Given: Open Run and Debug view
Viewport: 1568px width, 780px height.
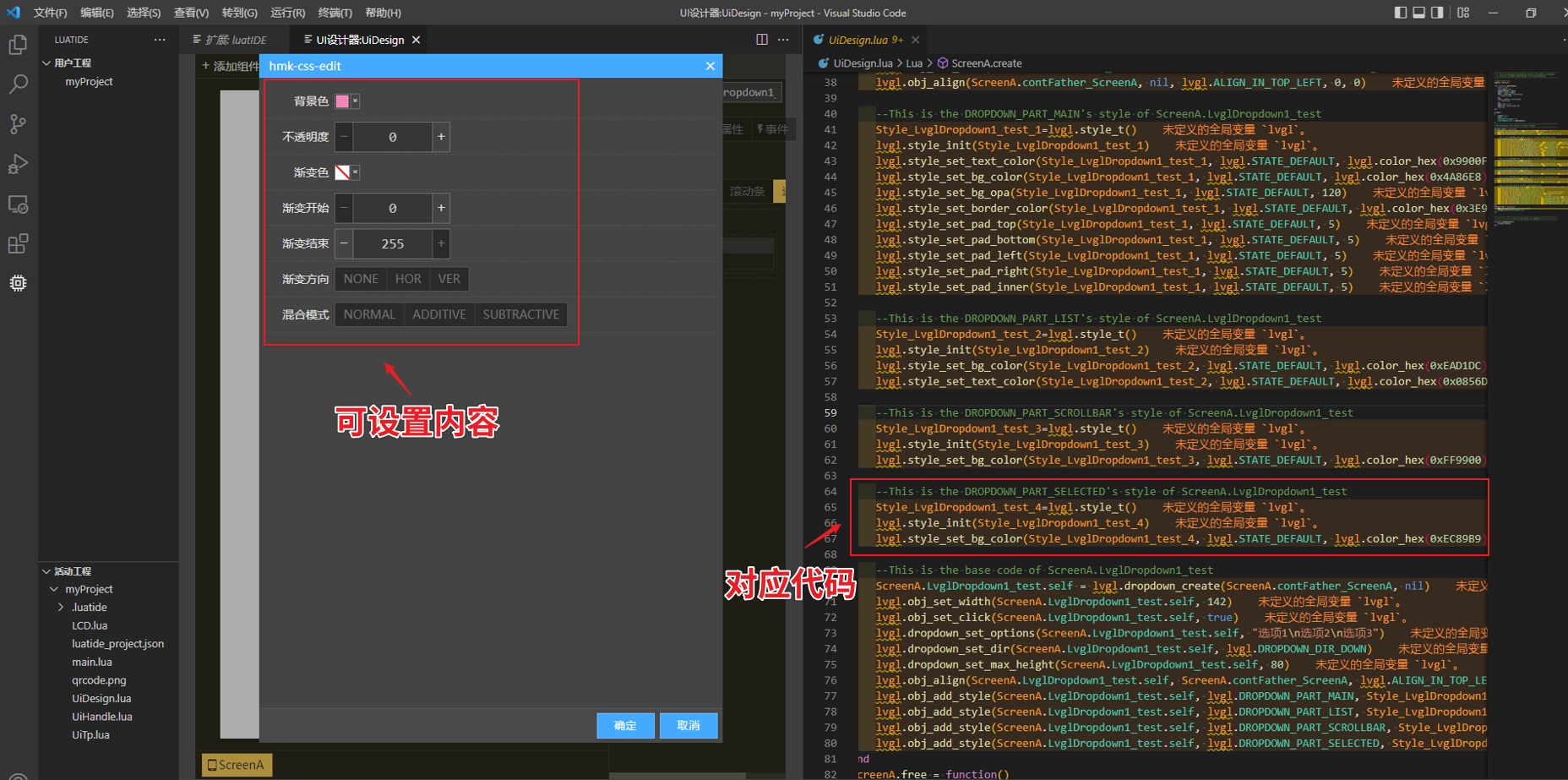Looking at the screenshot, I should [x=18, y=164].
